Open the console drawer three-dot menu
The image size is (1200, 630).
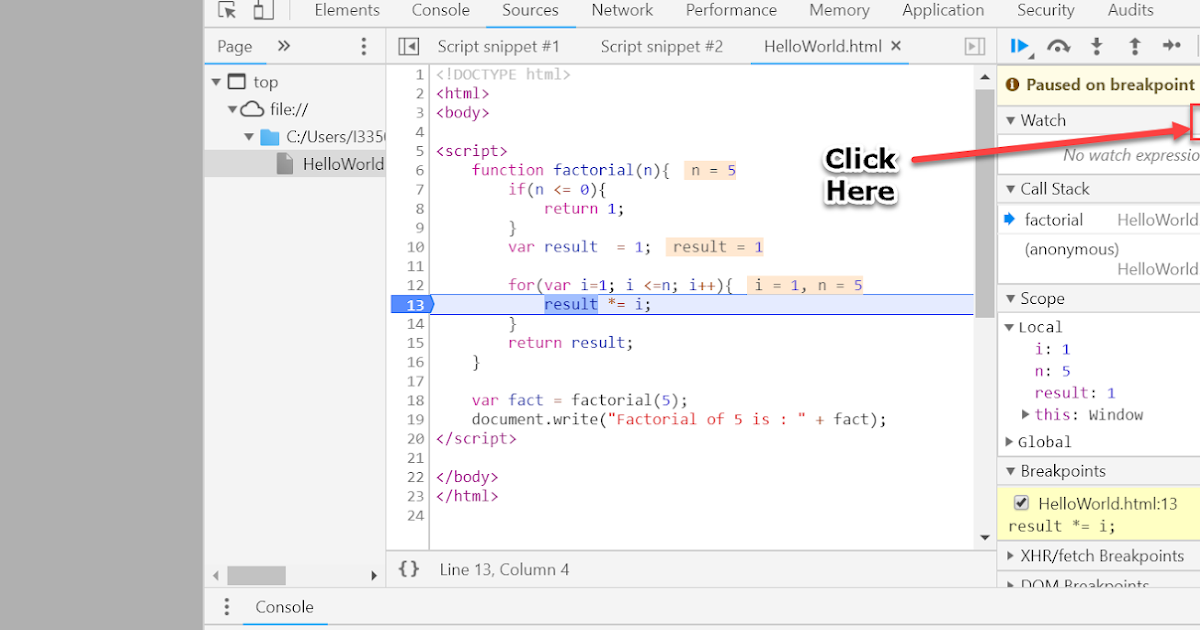point(227,607)
